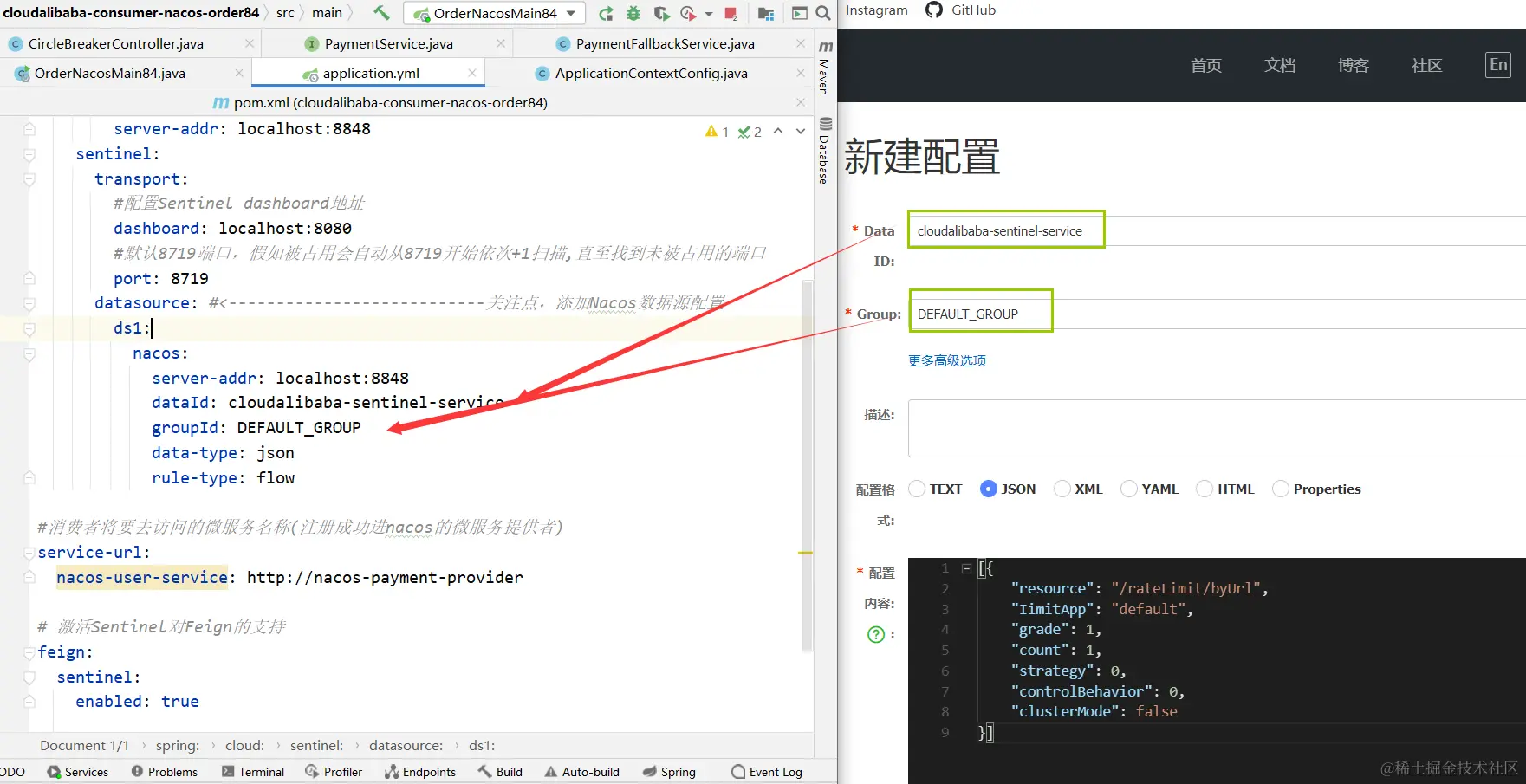Click the warning count indicator in editor
The image size is (1526, 784).
click(x=717, y=132)
